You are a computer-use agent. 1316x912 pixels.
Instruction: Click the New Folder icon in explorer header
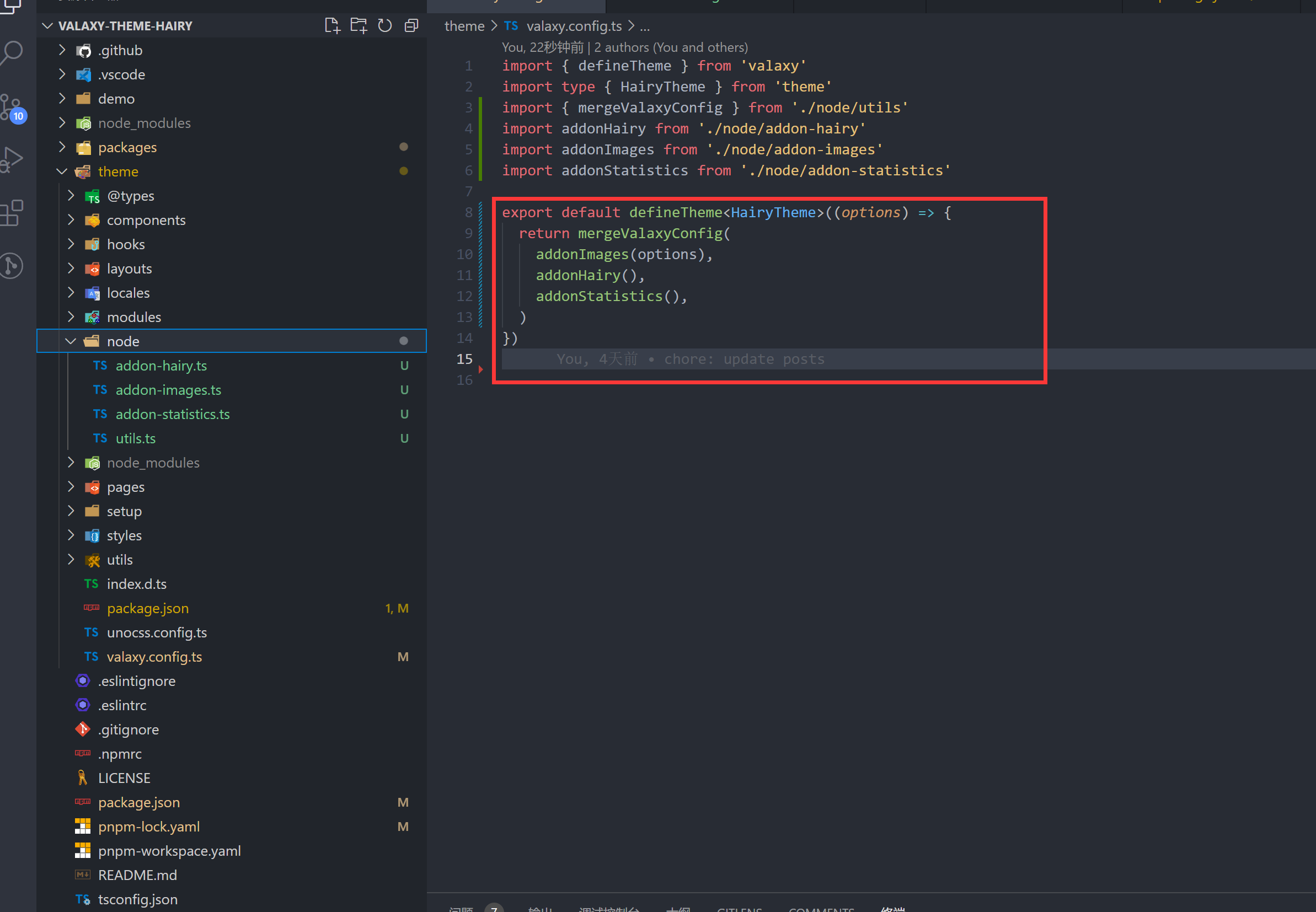[x=359, y=26]
